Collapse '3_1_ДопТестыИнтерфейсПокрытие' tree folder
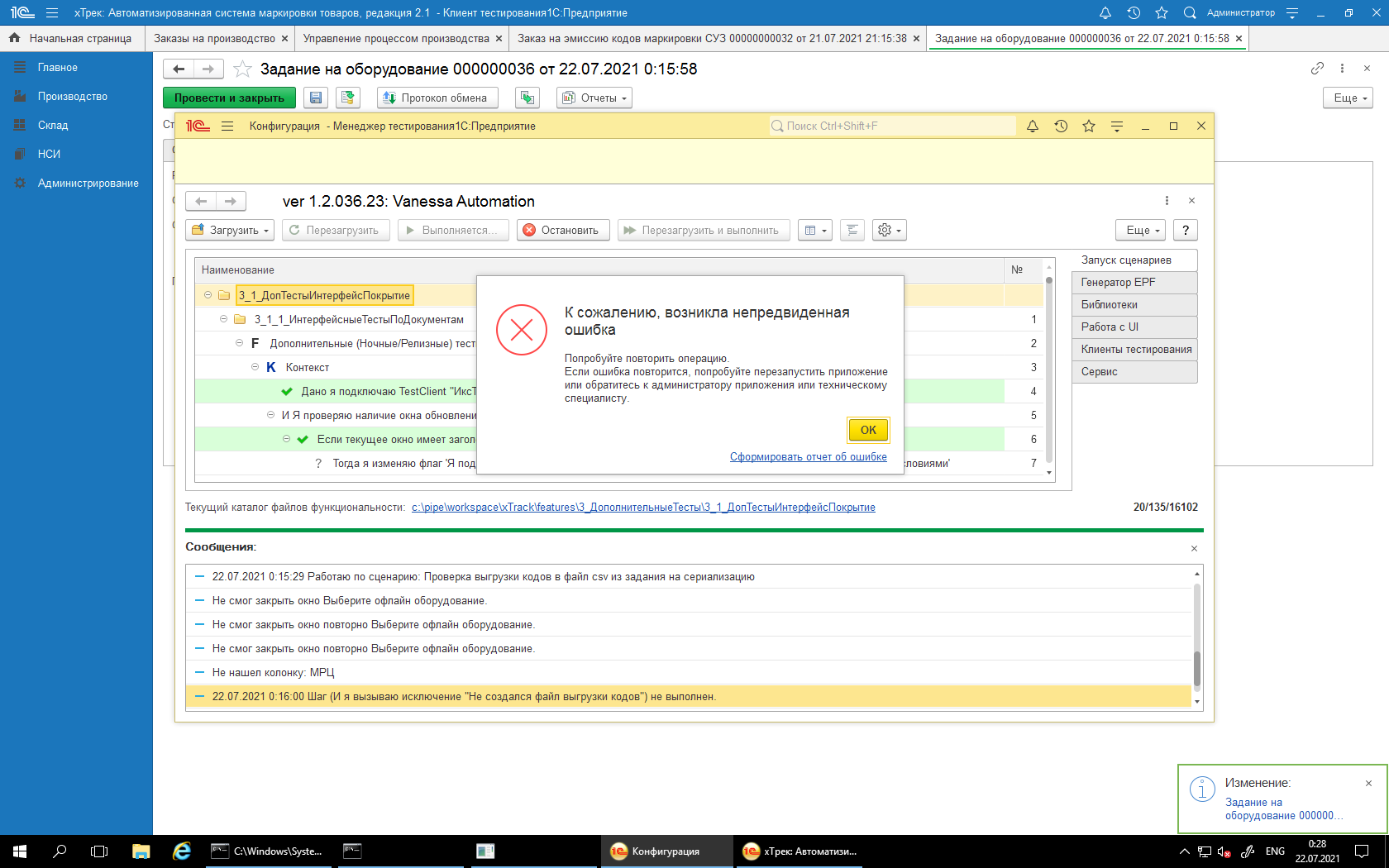Image resolution: width=1389 pixels, height=868 pixels. tap(208, 295)
